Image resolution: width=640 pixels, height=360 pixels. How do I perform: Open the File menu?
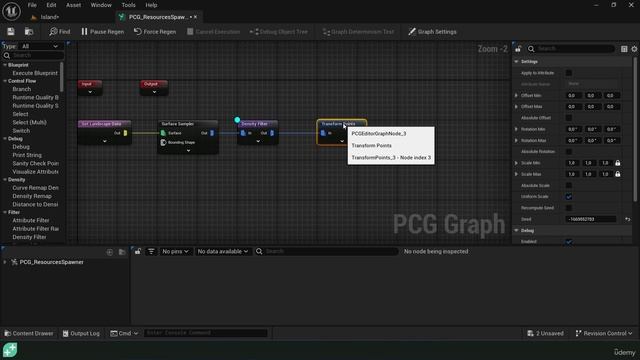[32, 5]
